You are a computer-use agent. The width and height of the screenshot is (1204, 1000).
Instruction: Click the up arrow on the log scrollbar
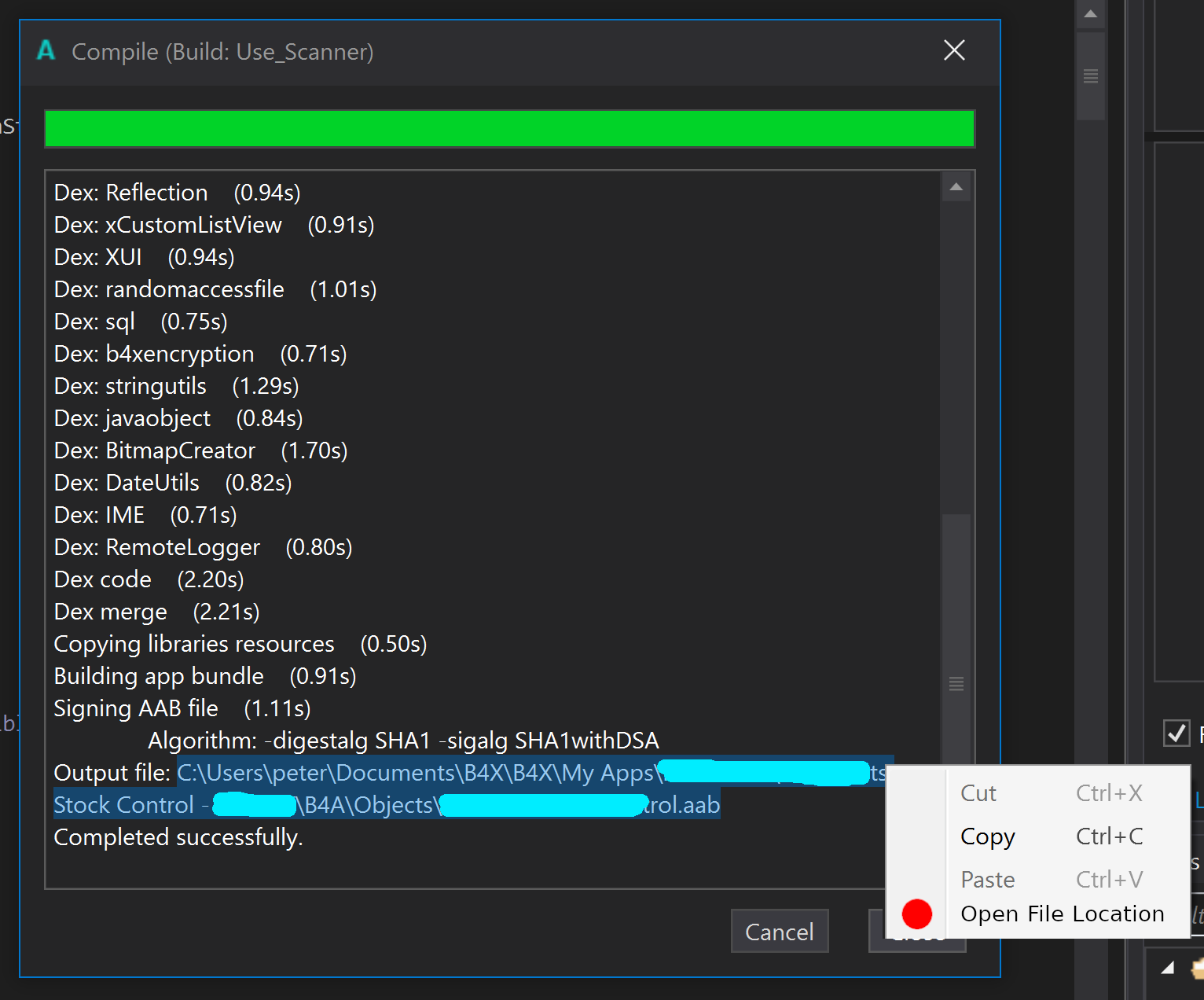click(x=956, y=186)
